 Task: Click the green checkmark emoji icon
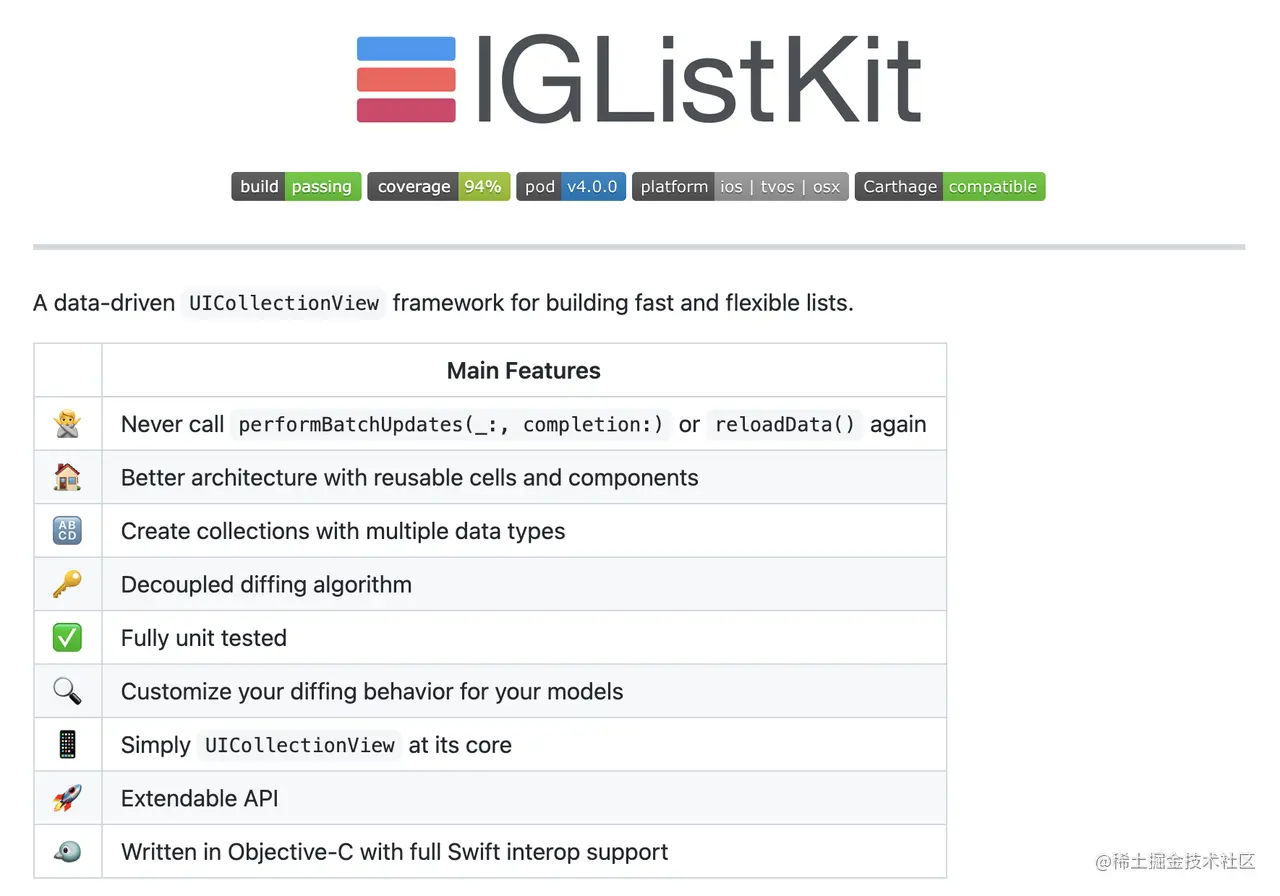click(x=67, y=638)
